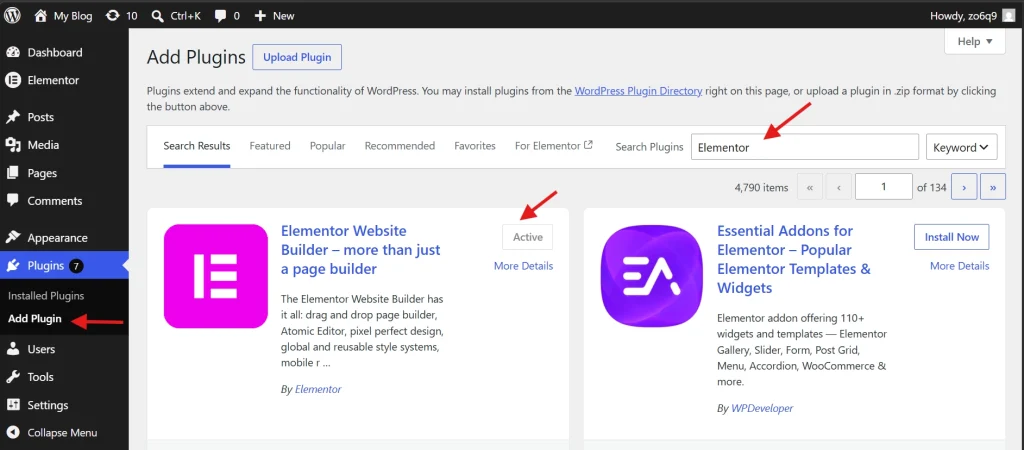
Task: Open the Elementor author link
Action: [318, 389]
